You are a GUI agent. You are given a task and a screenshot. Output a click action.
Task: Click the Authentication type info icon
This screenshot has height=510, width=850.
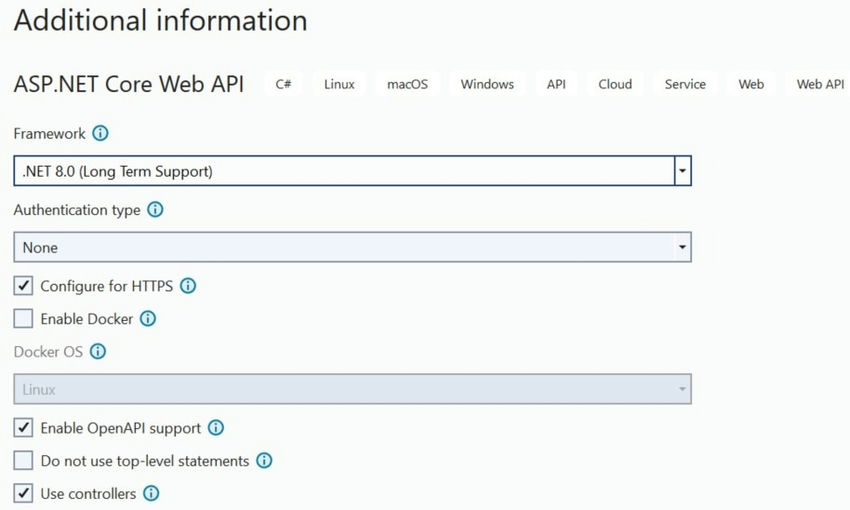tap(155, 210)
